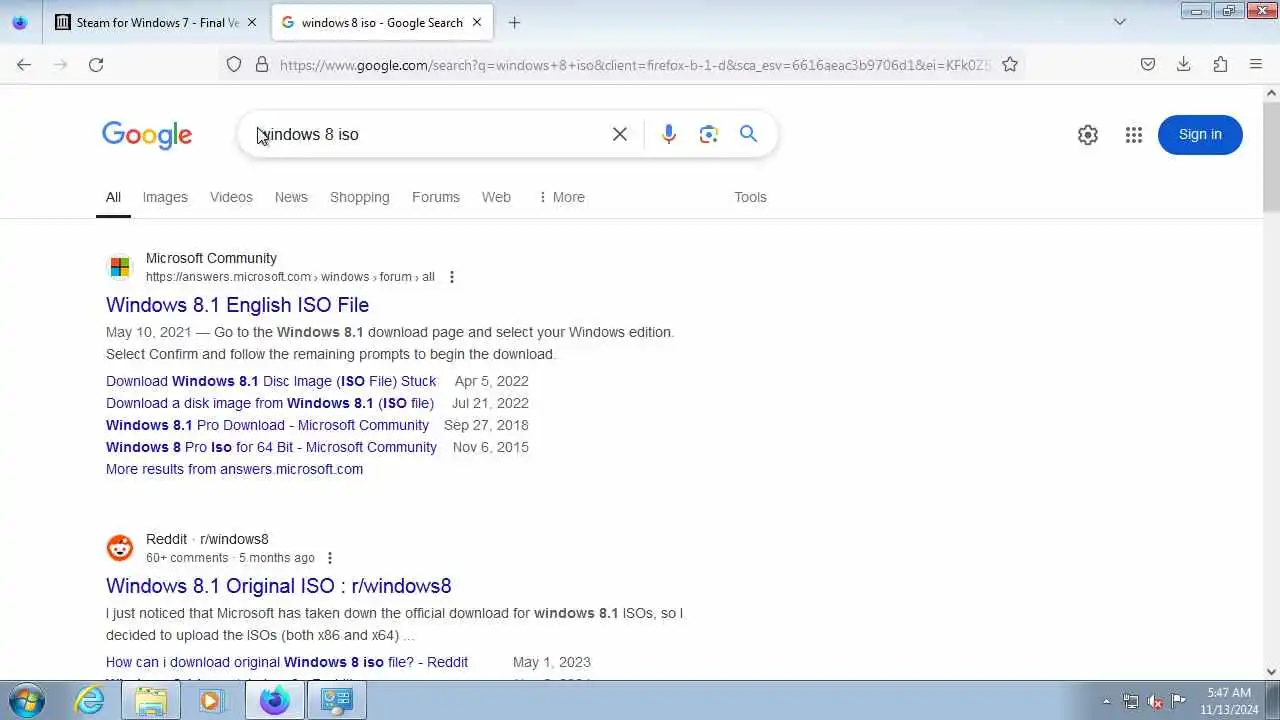
Task: Switch to Forums results
Action: tap(436, 197)
